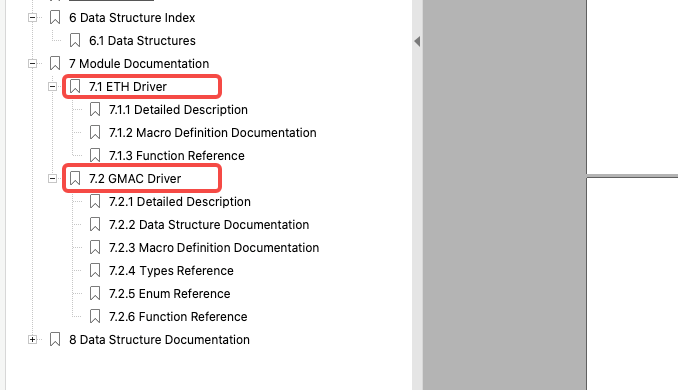Collapse the 7.2 GMAC Driver node

pyautogui.click(x=52, y=179)
